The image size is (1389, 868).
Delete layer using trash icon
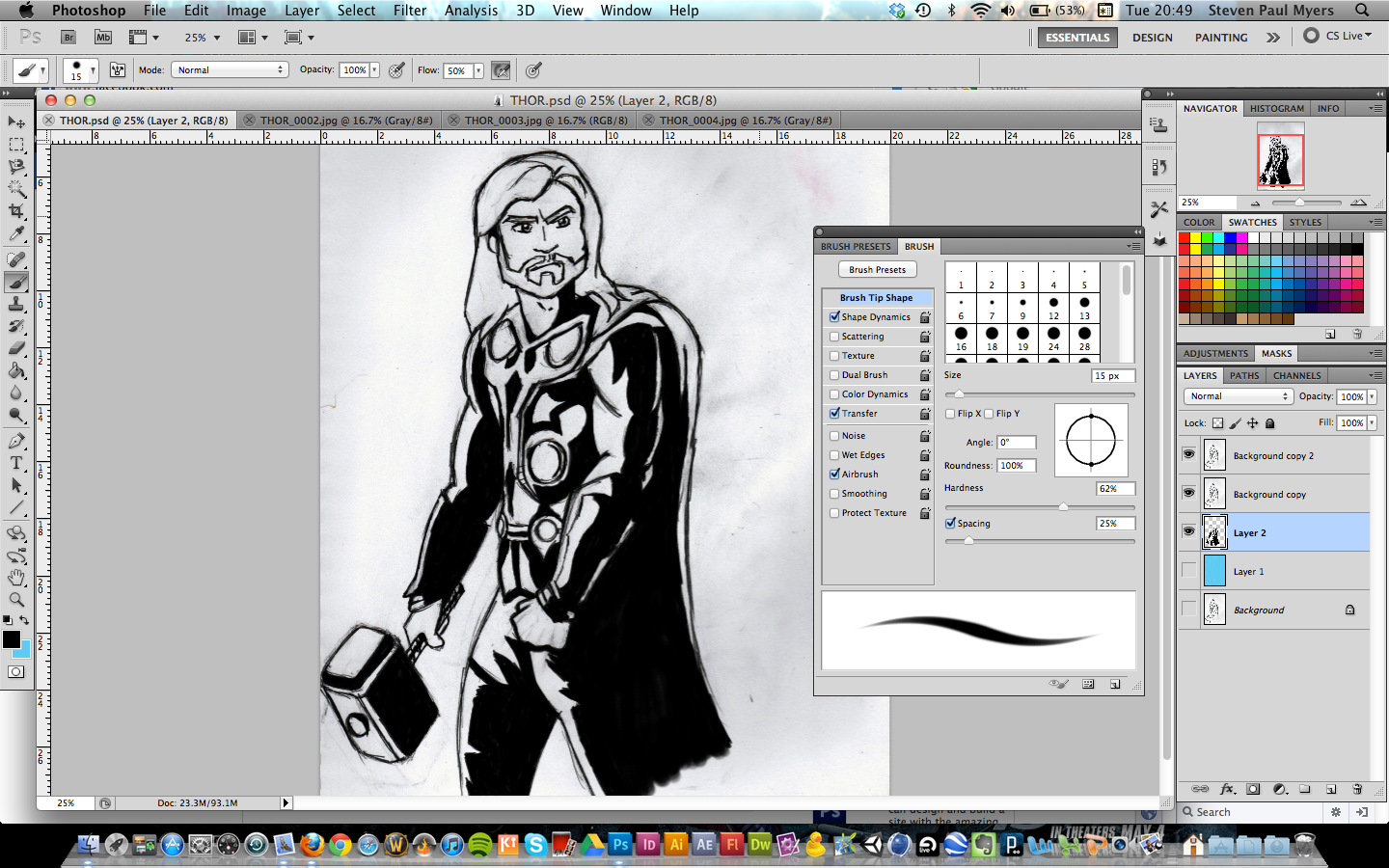click(1357, 789)
